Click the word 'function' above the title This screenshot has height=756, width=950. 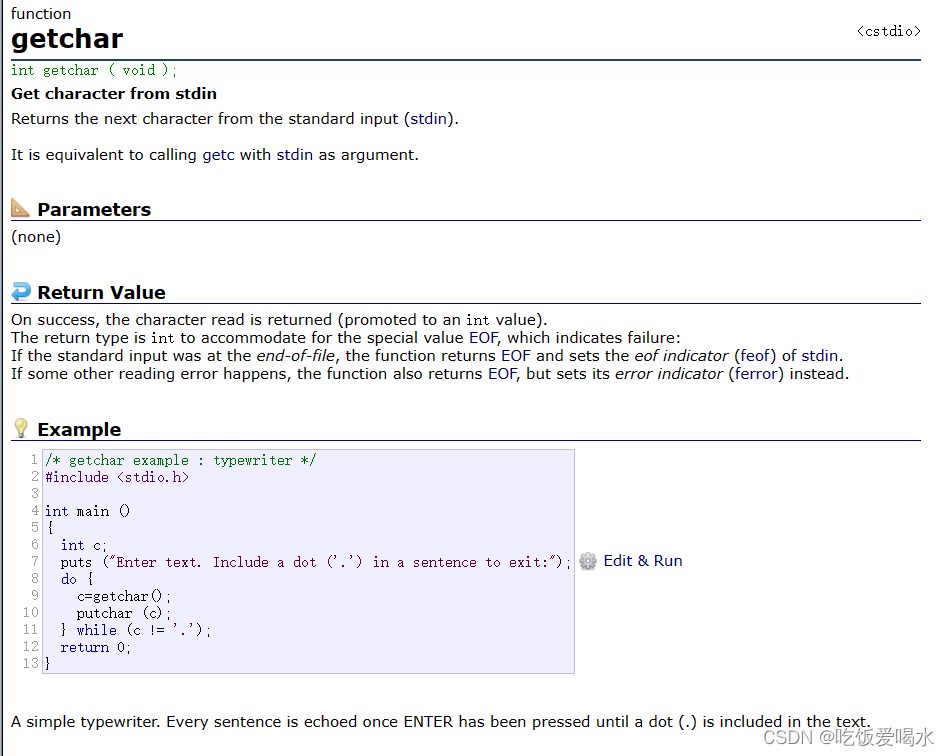click(41, 13)
